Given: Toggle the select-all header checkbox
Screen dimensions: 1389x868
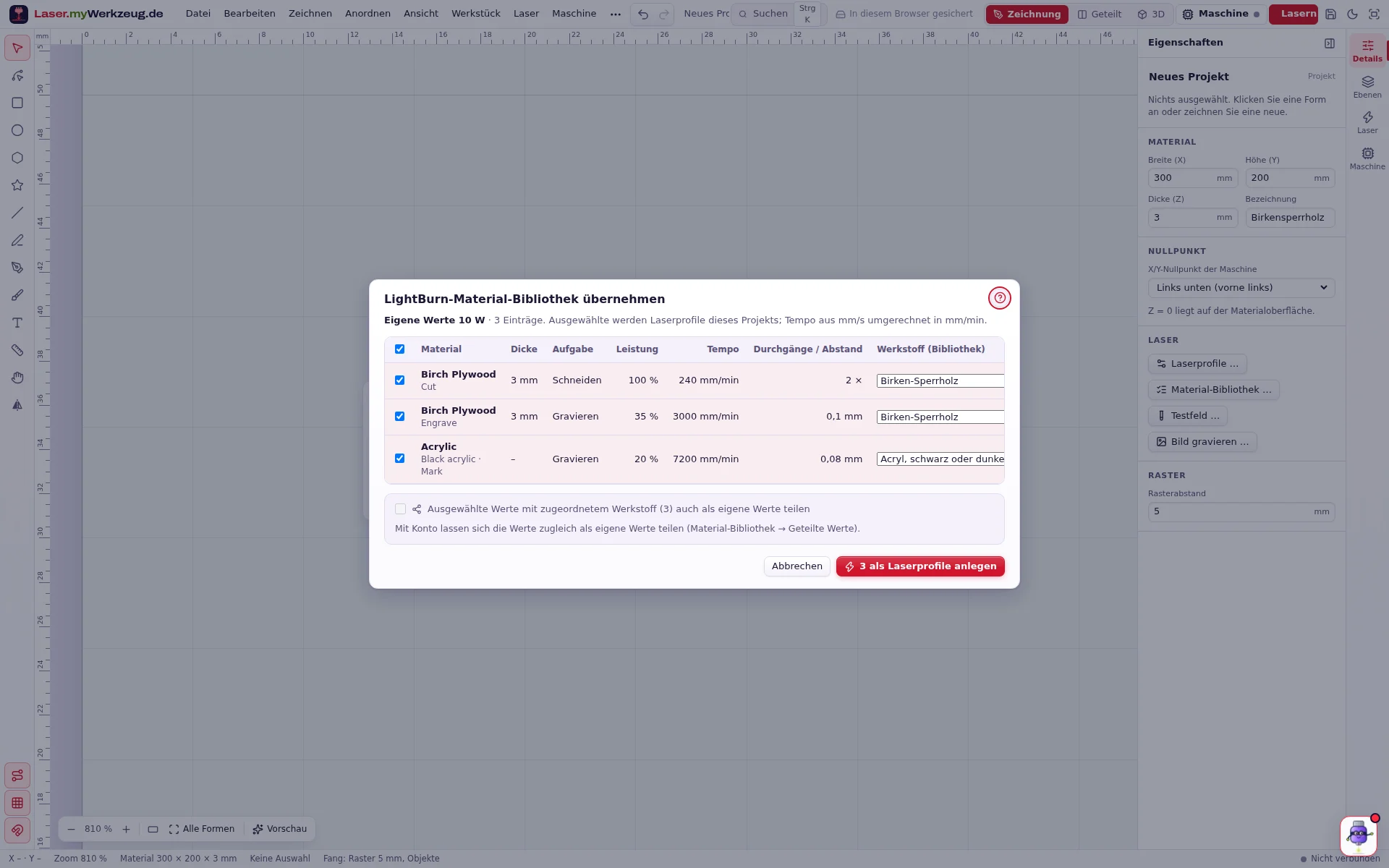Looking at the screenshot, I should tap(399, 349).
